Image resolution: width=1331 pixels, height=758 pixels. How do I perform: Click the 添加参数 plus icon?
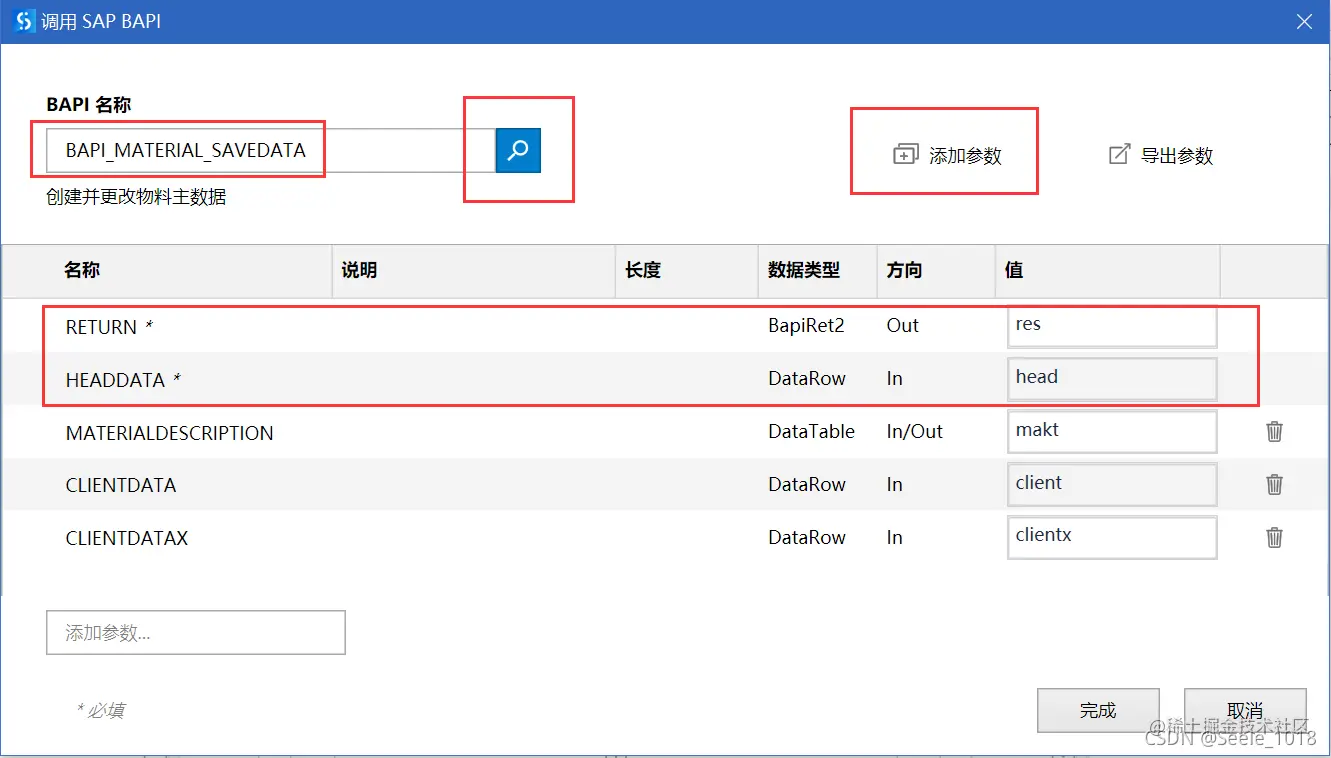[x=905, y=155]
